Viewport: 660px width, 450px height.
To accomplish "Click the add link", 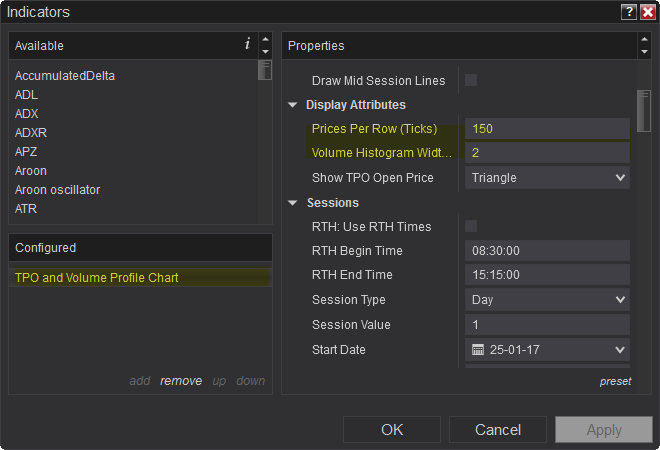I will click(x=140, y=381).
